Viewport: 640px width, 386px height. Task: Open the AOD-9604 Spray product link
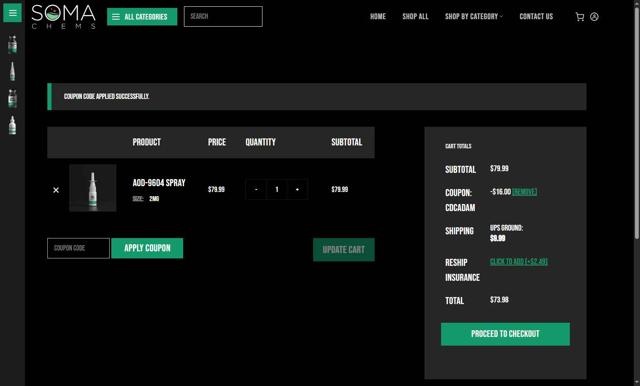(x=159, y=183)
